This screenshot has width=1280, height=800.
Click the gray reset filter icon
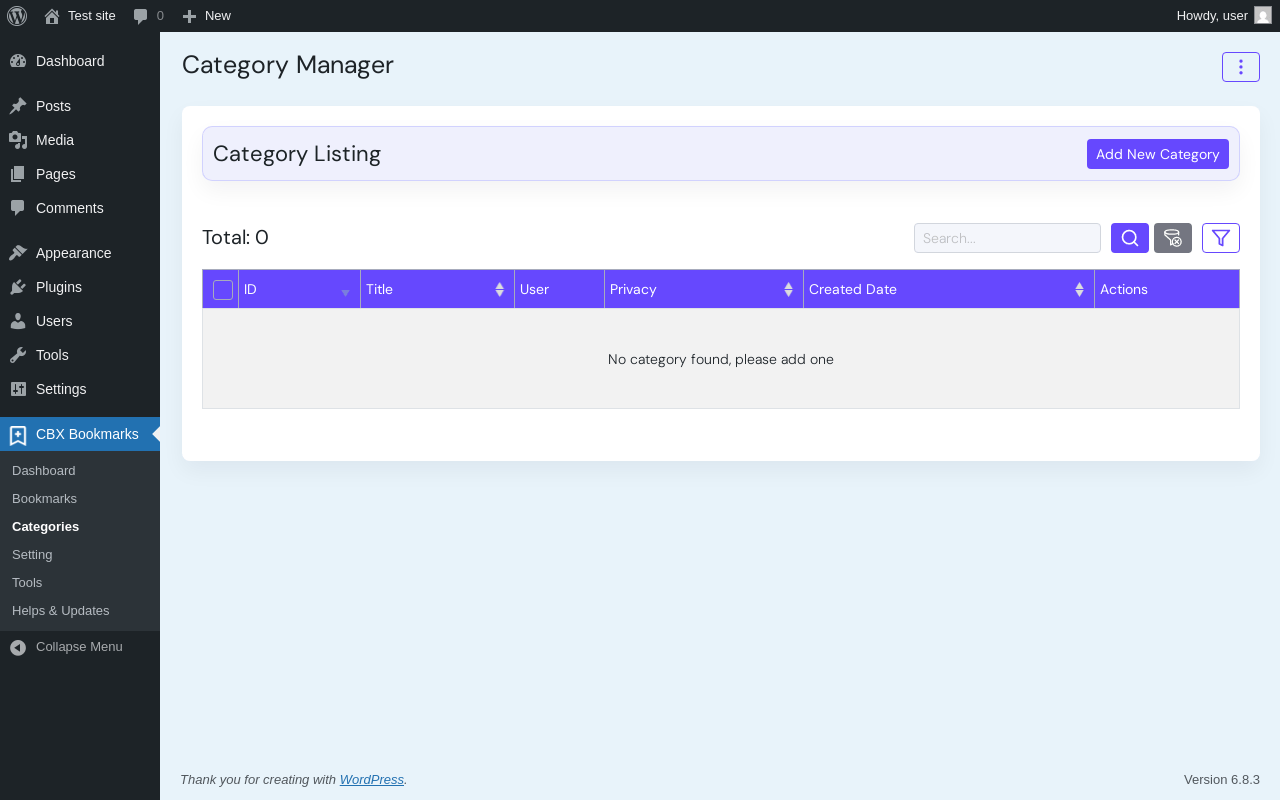click(x=1173, y=238)
